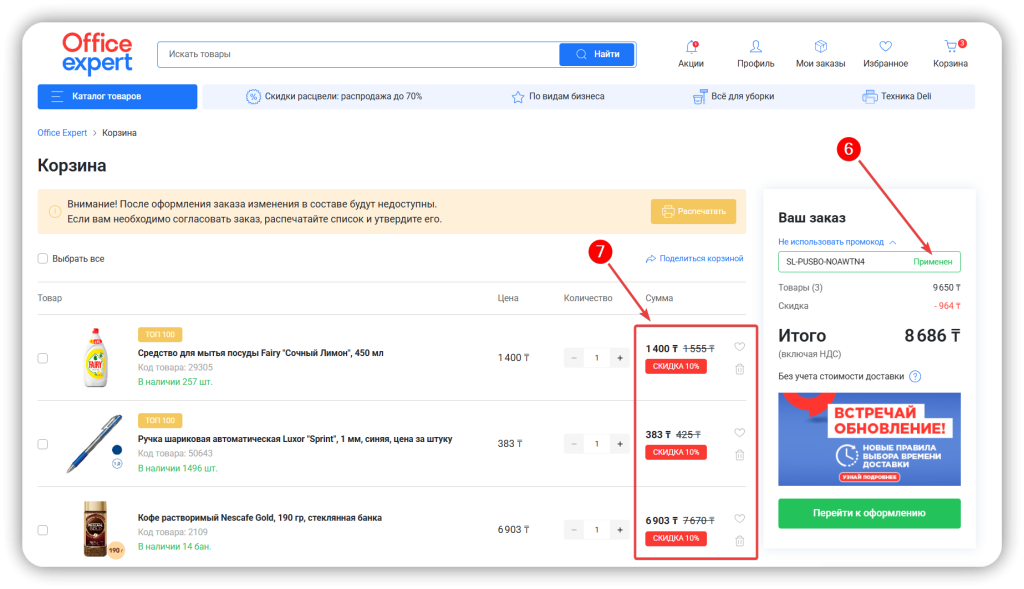Add Fairy dish soap to favorites
This screenshot has width=1024, height=589.
(x=739, y=347)
